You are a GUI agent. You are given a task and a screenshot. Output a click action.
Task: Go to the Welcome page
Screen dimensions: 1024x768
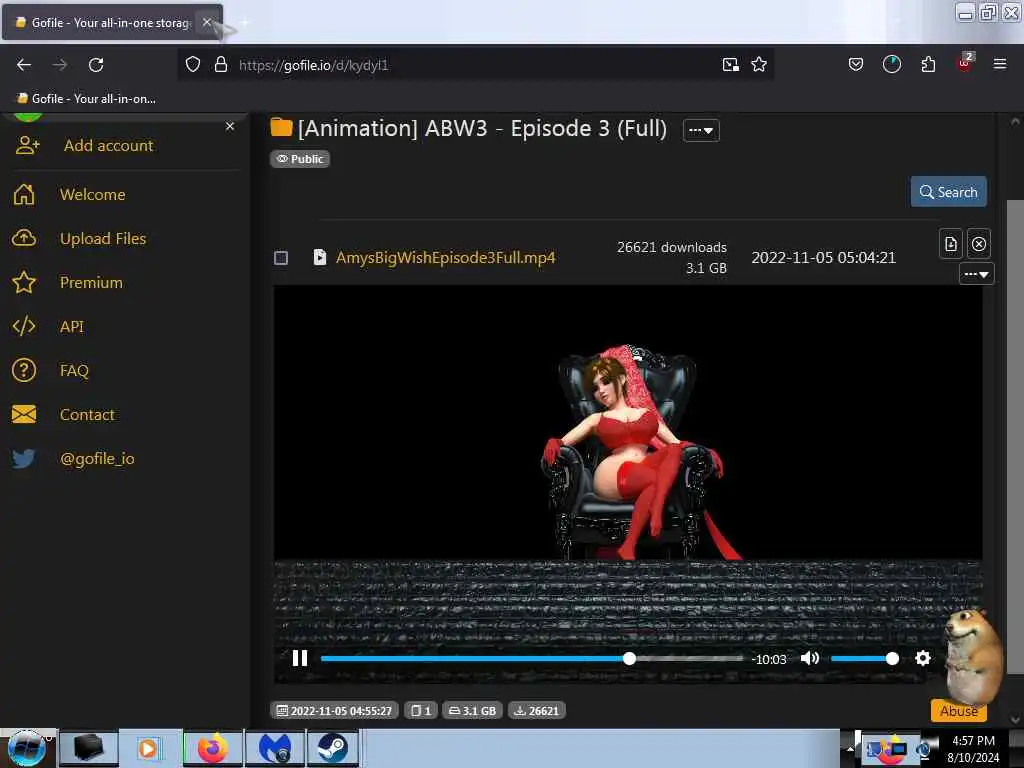[x=93, y=195]
